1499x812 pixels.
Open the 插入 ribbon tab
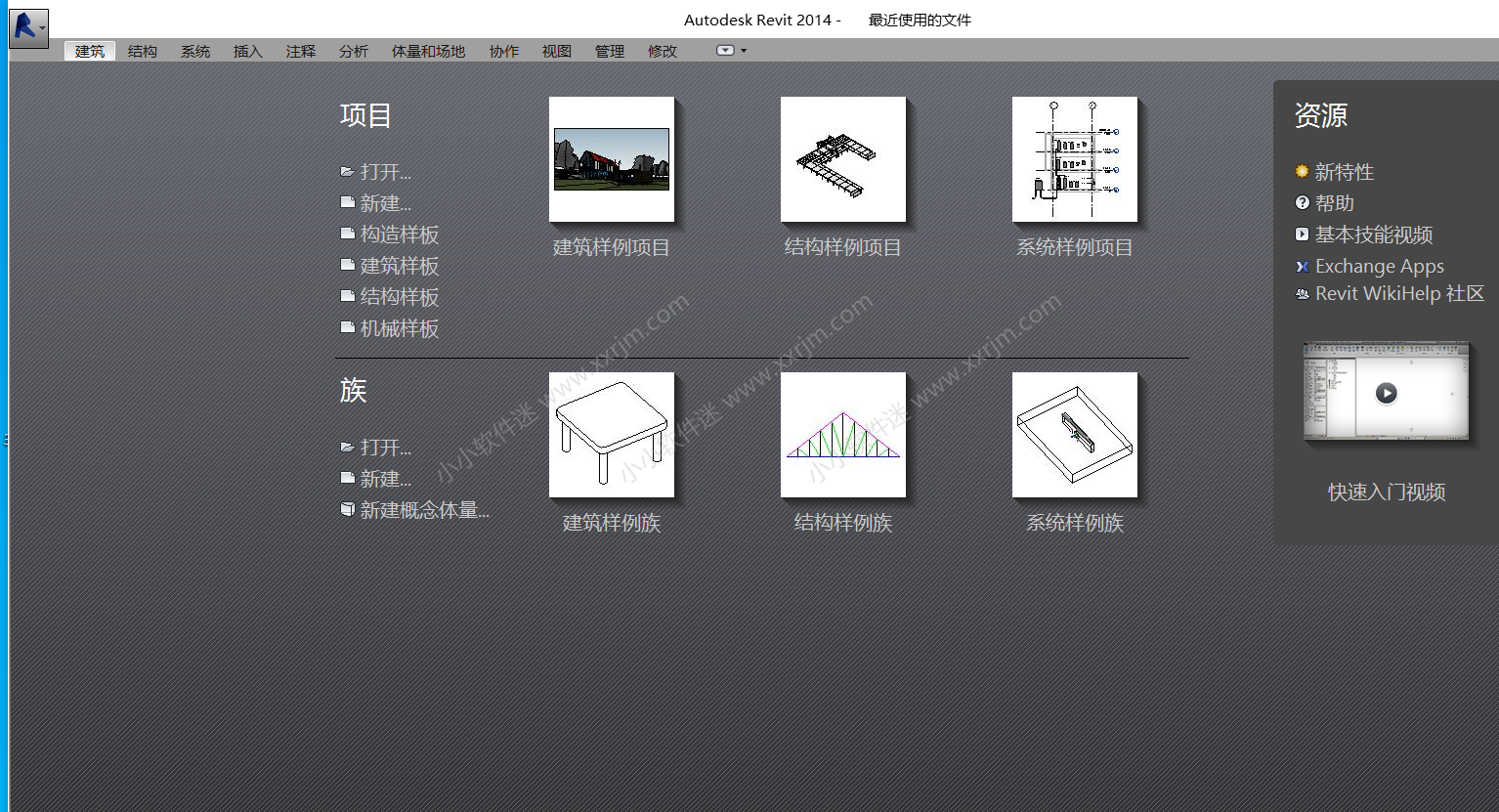coord(248,51)
